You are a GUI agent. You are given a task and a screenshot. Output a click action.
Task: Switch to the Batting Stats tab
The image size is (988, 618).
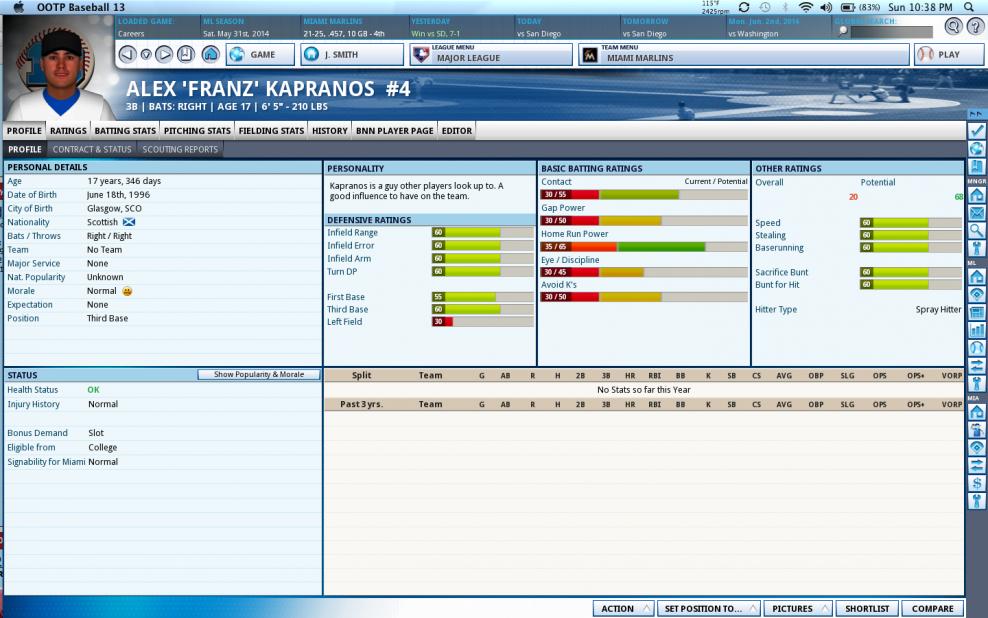125,130
